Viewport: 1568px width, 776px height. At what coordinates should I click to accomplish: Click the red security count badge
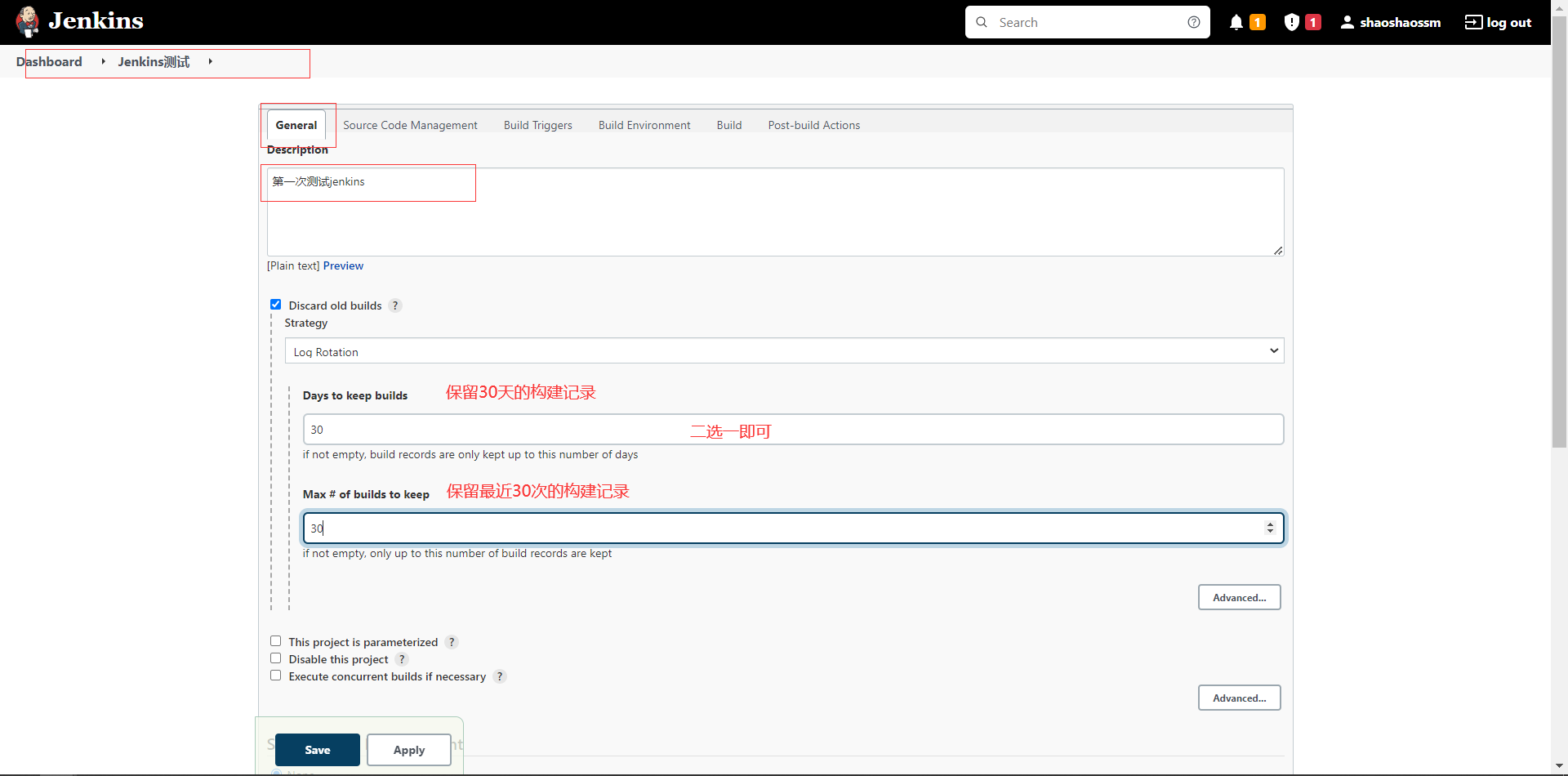[x=1313, y=22]
